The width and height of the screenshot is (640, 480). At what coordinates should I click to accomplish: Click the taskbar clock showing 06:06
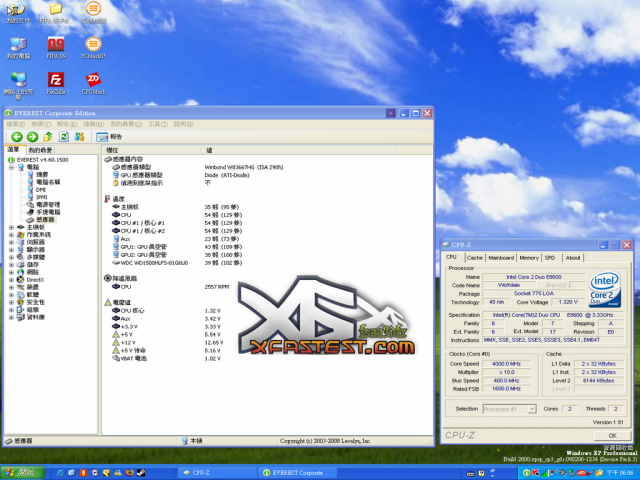[620, 473]
